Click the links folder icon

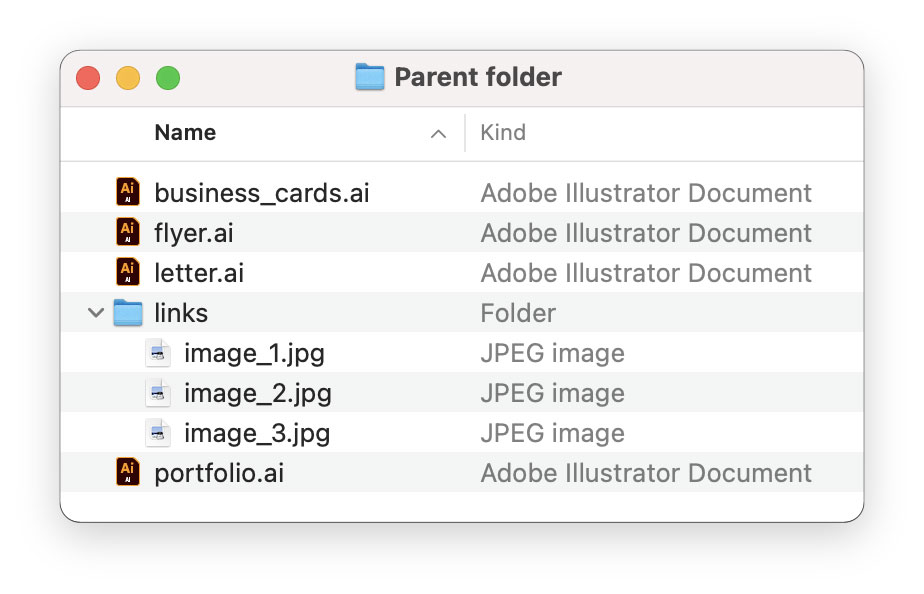point(127,313)
